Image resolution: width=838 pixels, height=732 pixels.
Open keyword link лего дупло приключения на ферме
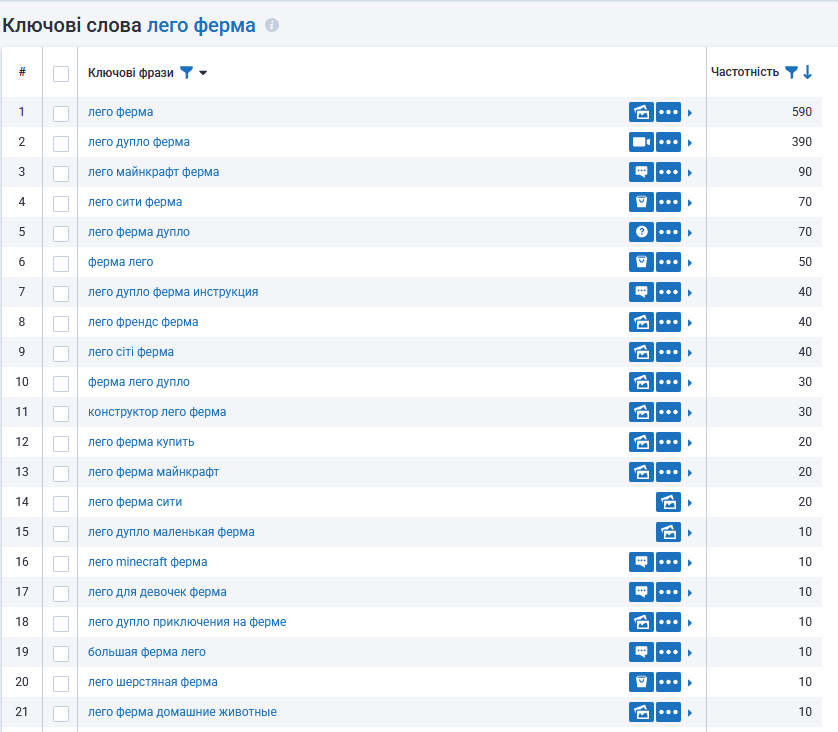coord(187,622)
